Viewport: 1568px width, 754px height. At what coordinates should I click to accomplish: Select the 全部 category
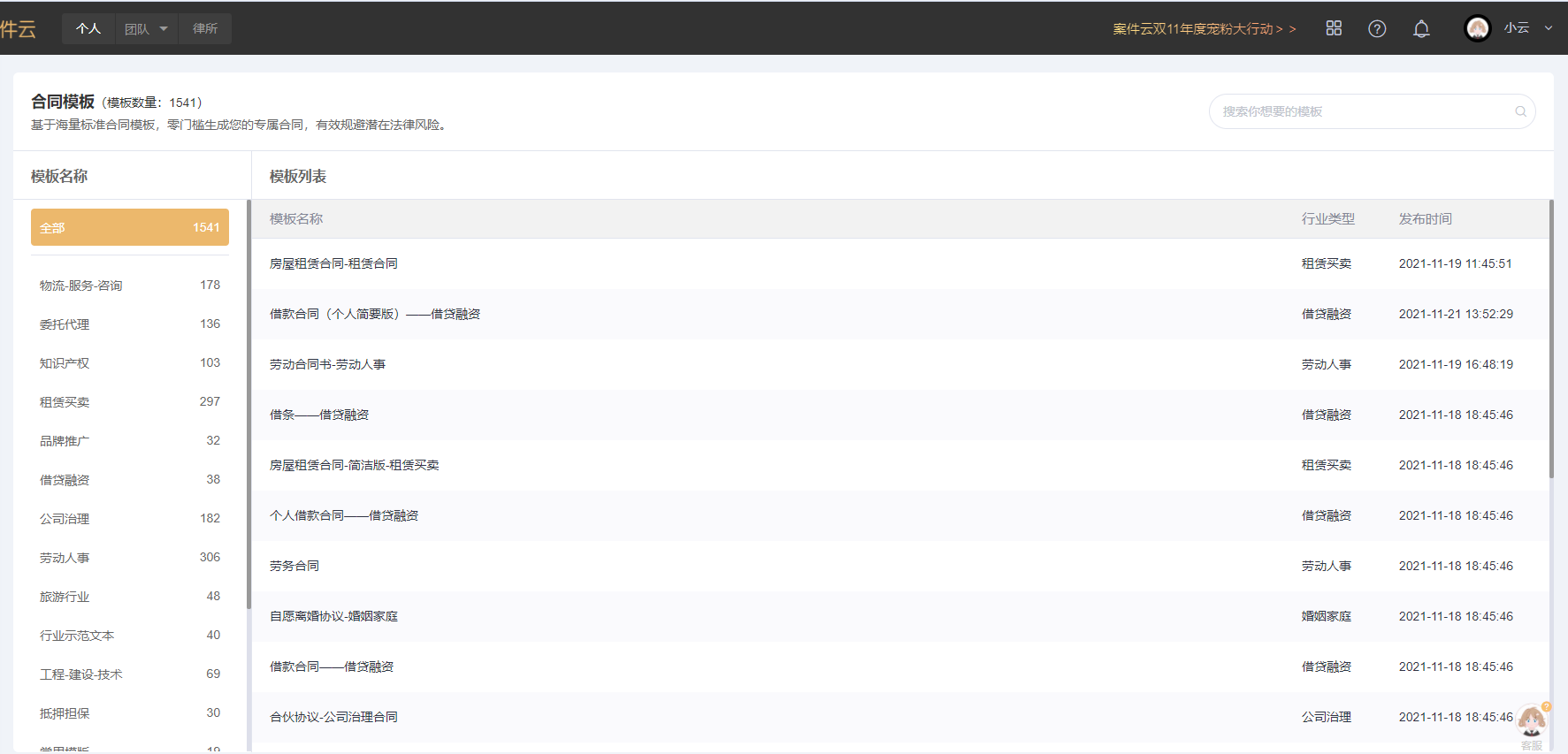[129, 227]
